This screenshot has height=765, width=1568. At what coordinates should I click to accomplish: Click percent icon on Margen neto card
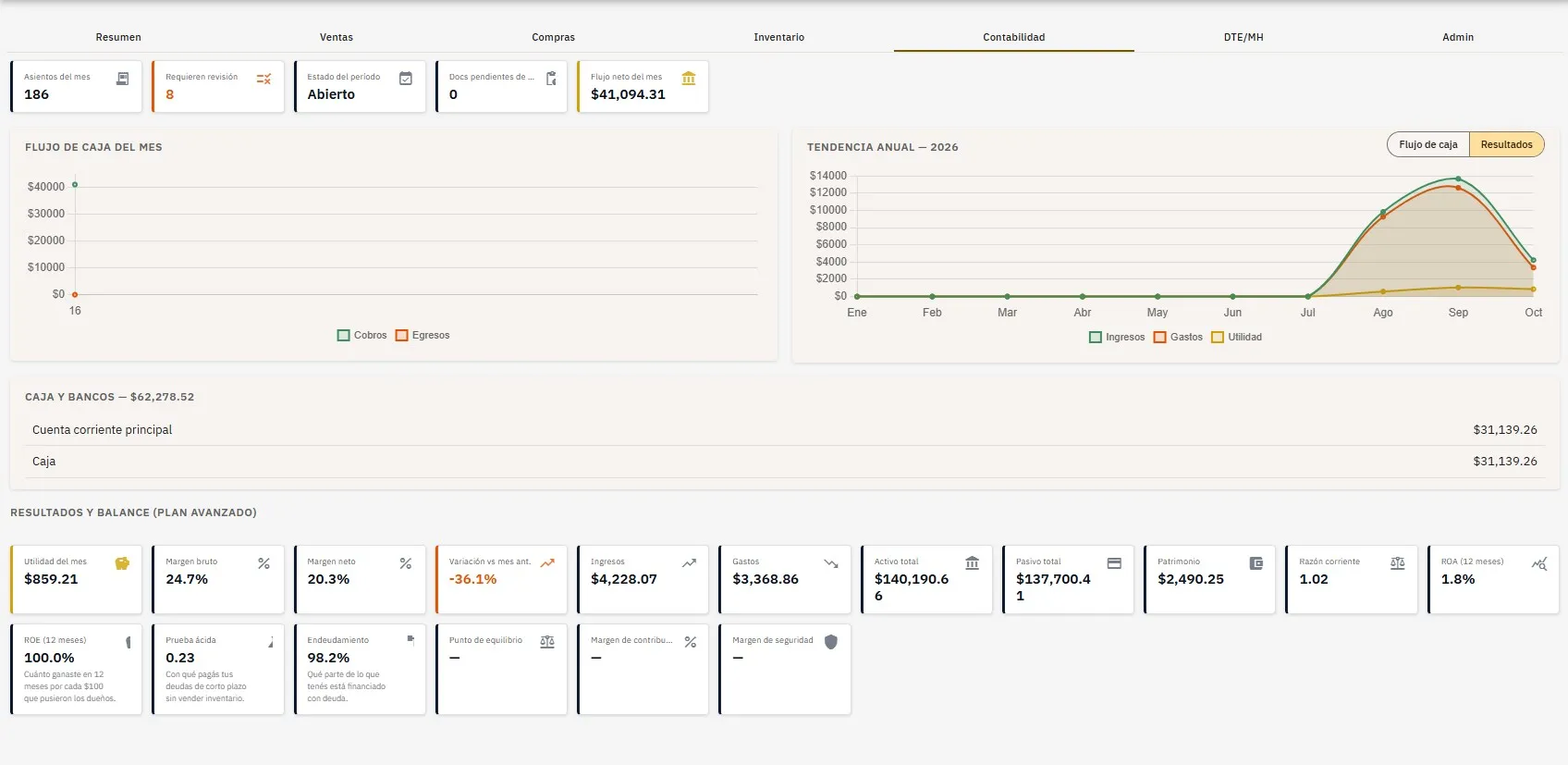[405, 563]
